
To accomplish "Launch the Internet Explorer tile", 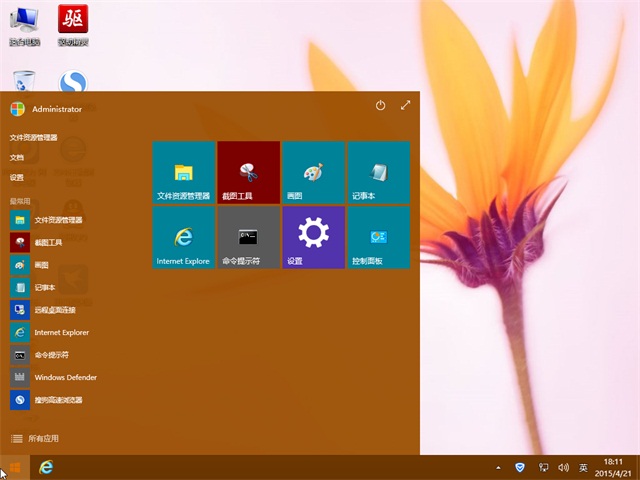I will [184, 238].
